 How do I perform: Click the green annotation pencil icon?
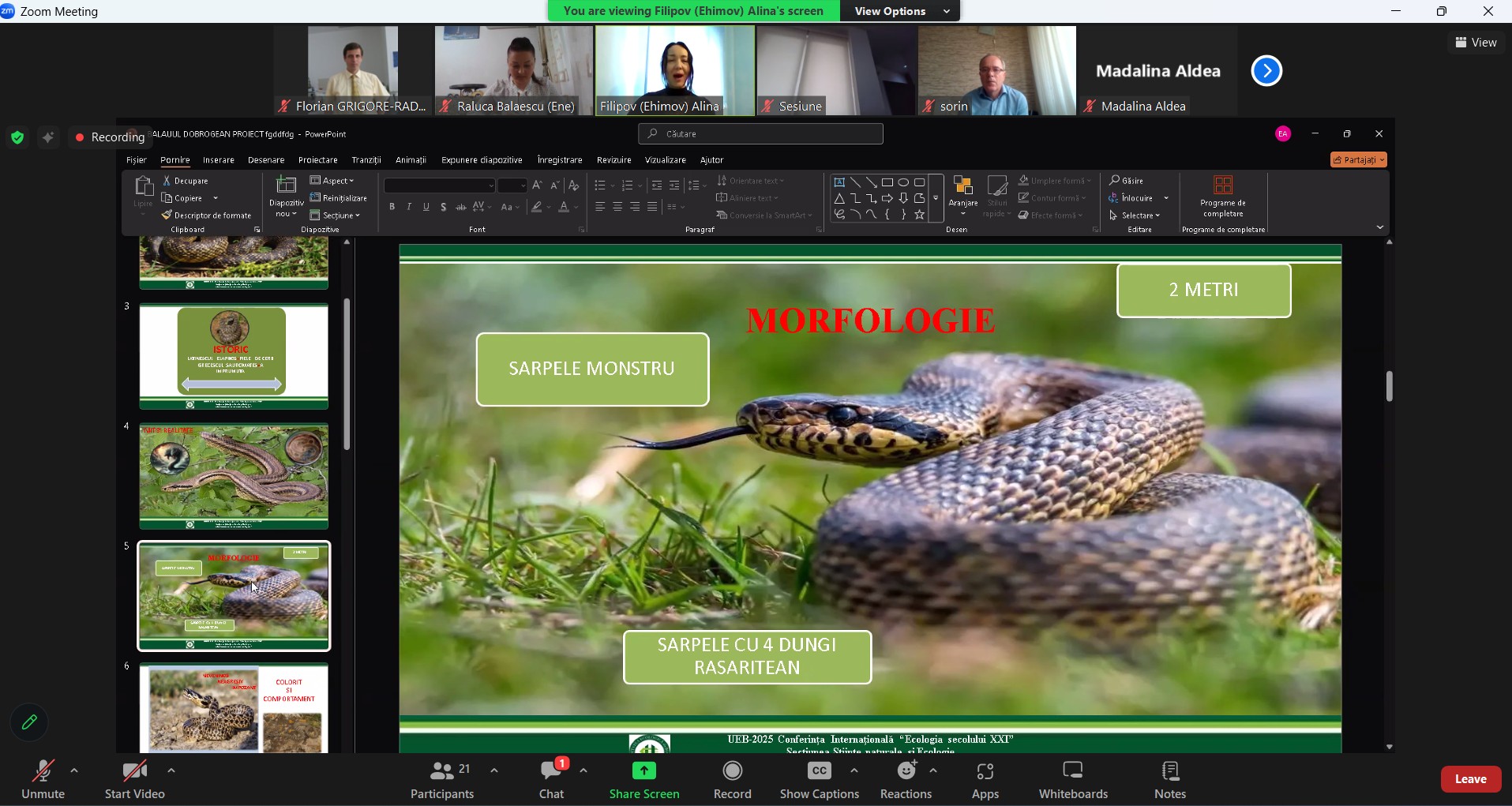[x=29, y=722]
